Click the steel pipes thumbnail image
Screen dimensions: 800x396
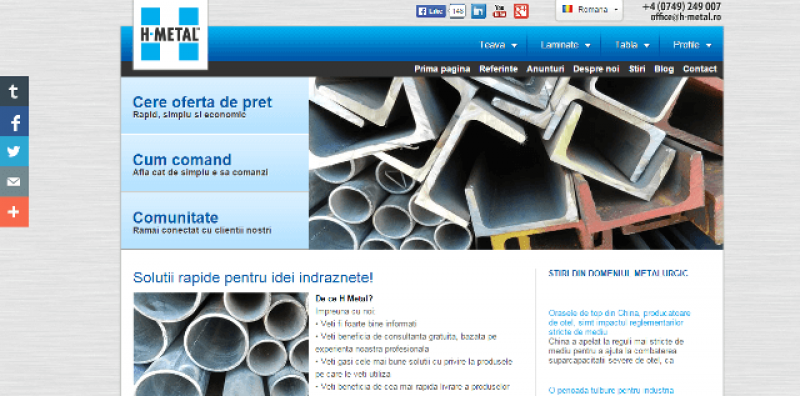coord(221,344)
